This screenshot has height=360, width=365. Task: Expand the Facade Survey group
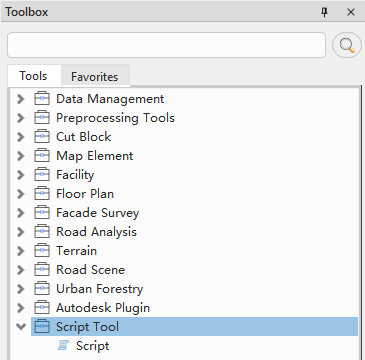[21, 213]
